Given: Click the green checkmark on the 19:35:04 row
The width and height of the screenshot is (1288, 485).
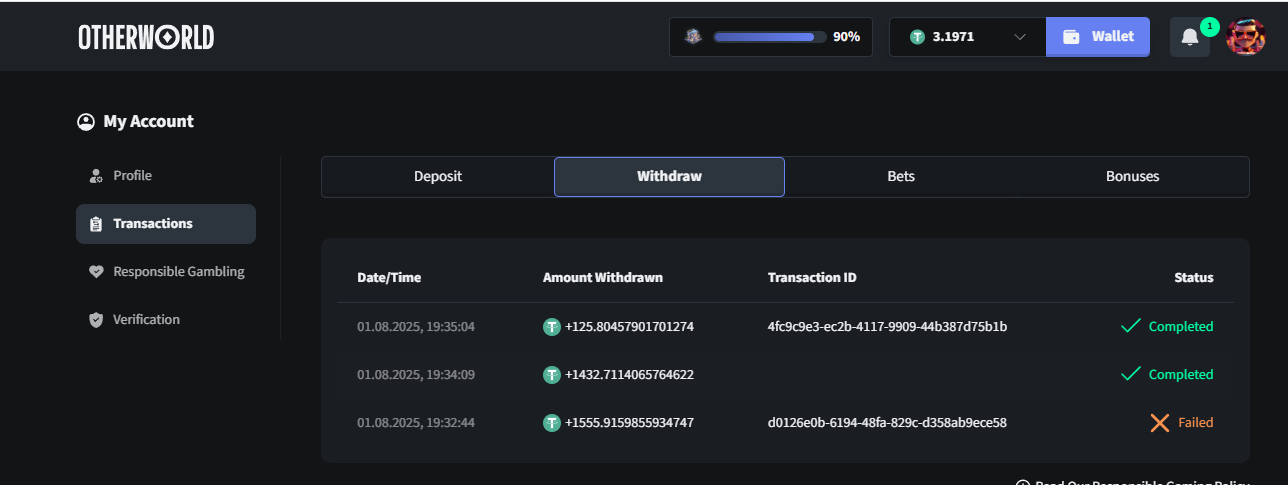Looking at the screenshot, I should [1131, 326].
